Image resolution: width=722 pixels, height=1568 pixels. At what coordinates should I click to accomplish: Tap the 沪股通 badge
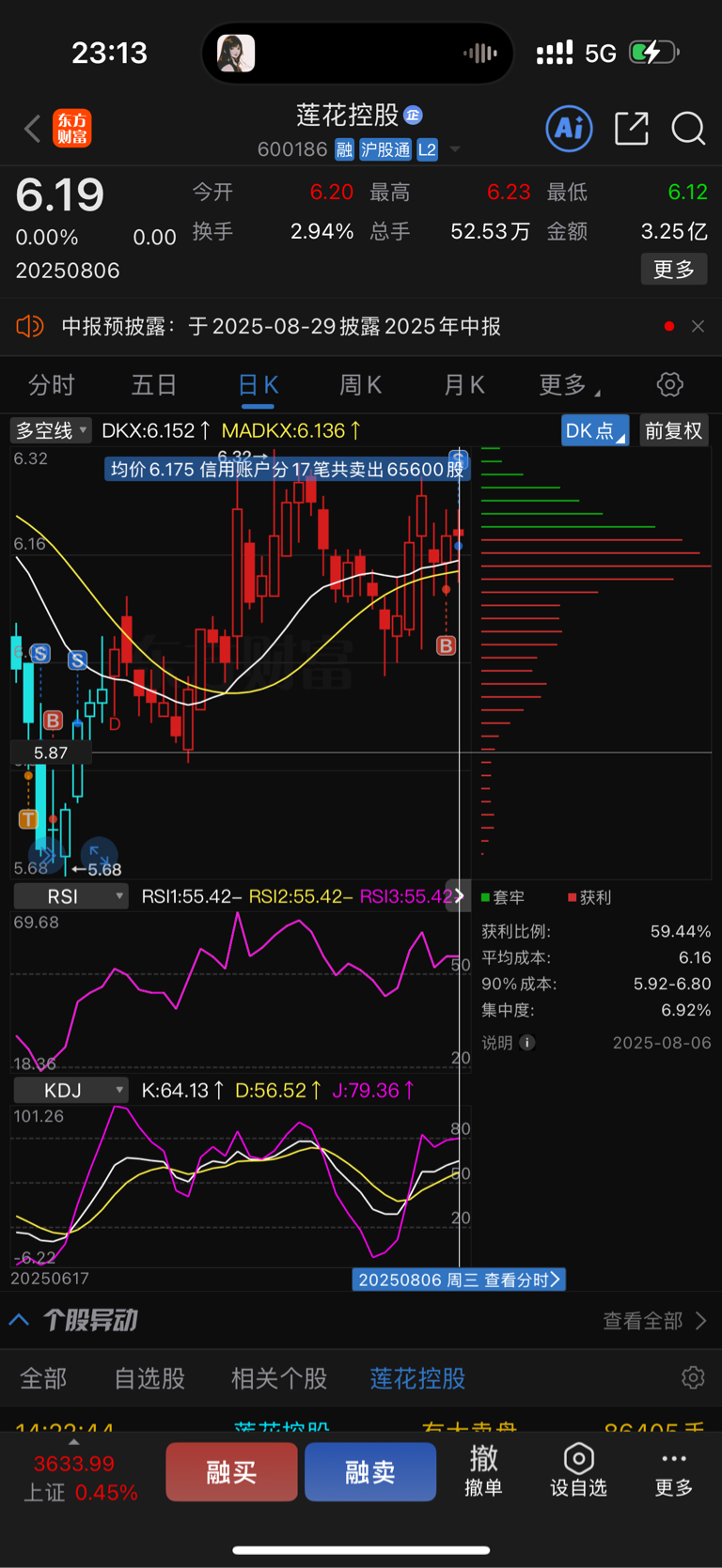[x=385, y=149]
